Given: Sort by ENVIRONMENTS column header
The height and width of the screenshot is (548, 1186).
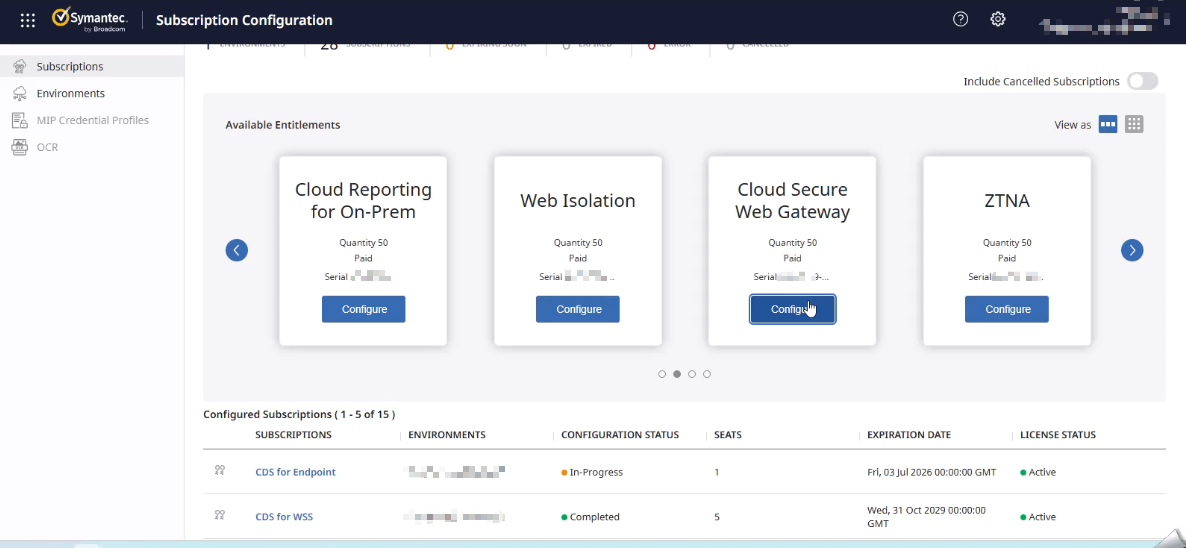Looking at the screenshot, I should pos(447,435).
